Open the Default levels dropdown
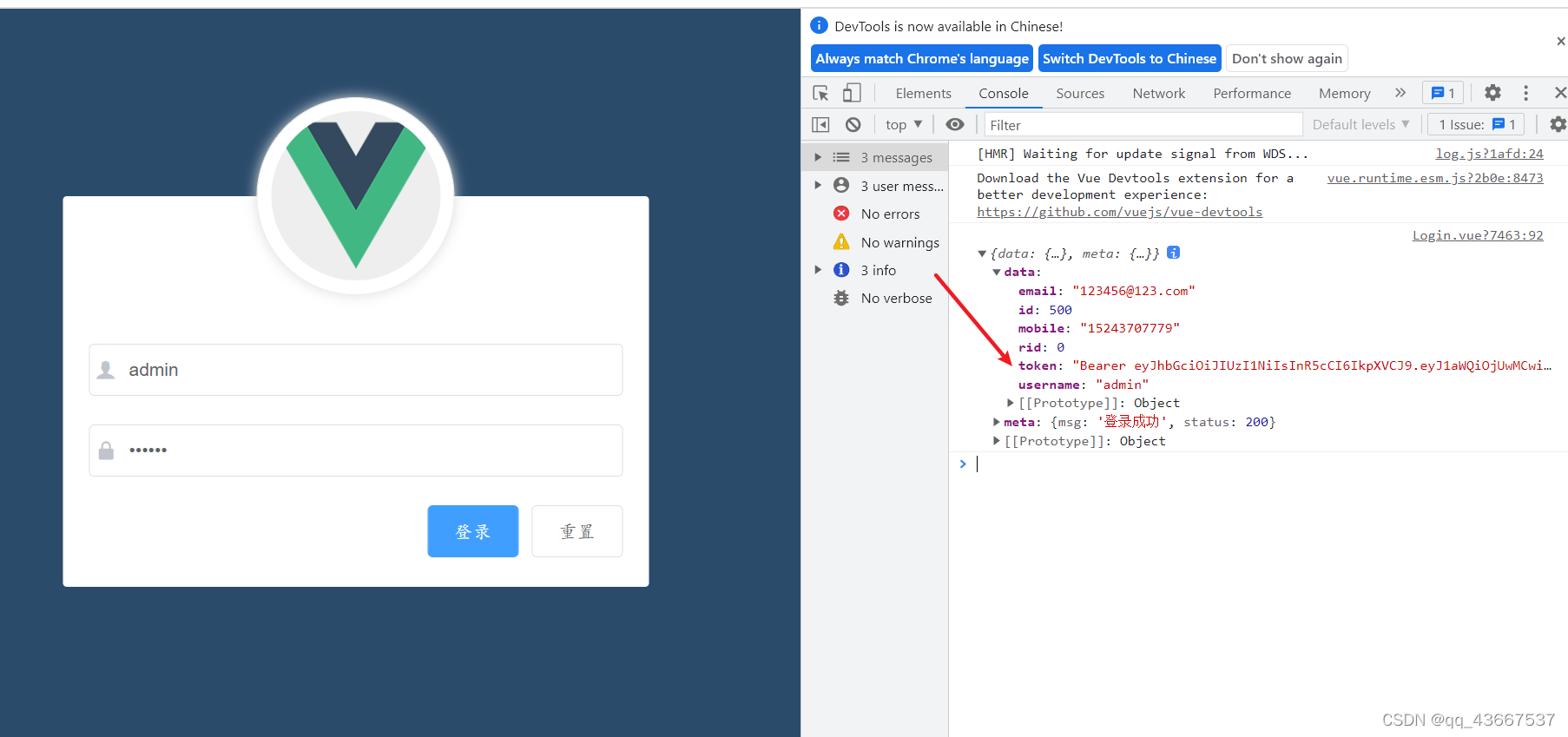The height and width of the screenshot is (737, 1568). click(1360, 125)
